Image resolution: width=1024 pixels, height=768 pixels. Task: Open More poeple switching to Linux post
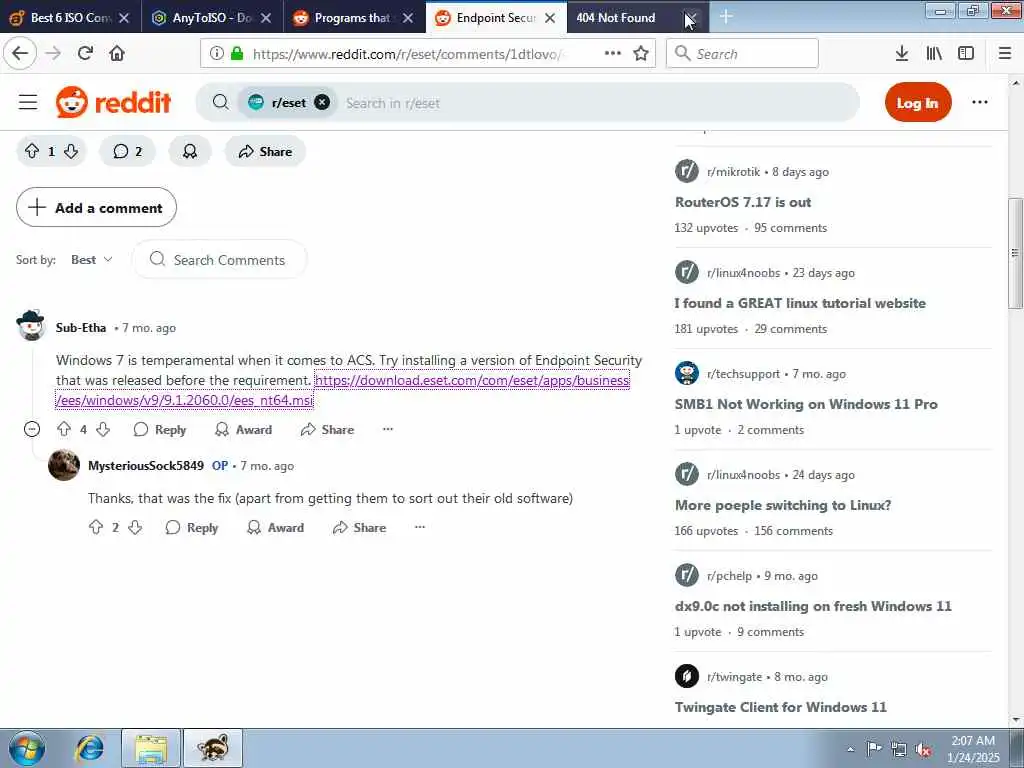tap(783, 505)
